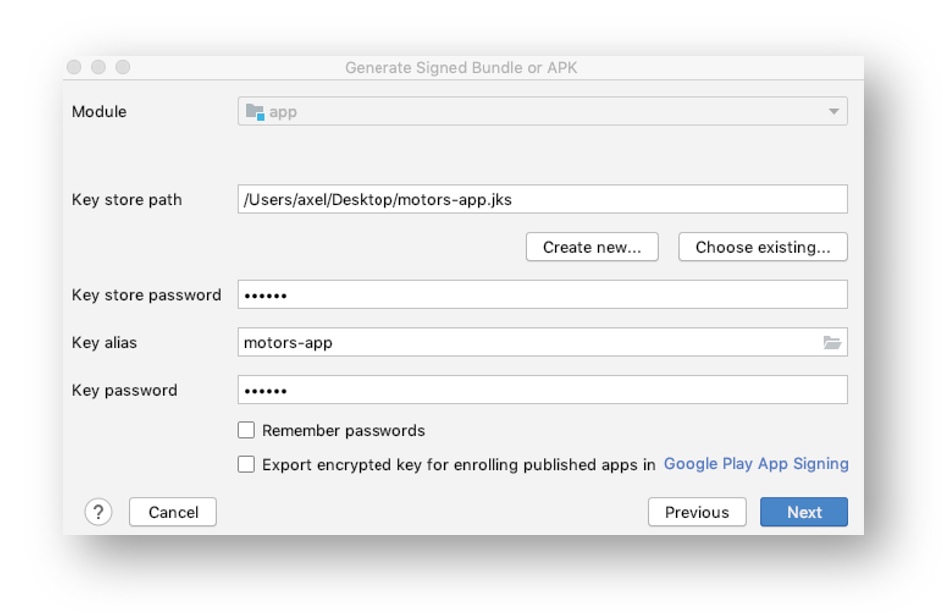This screenshot has width=945, height=615.
Task: Click into the Key password field
Action: (x=542, y=390)
